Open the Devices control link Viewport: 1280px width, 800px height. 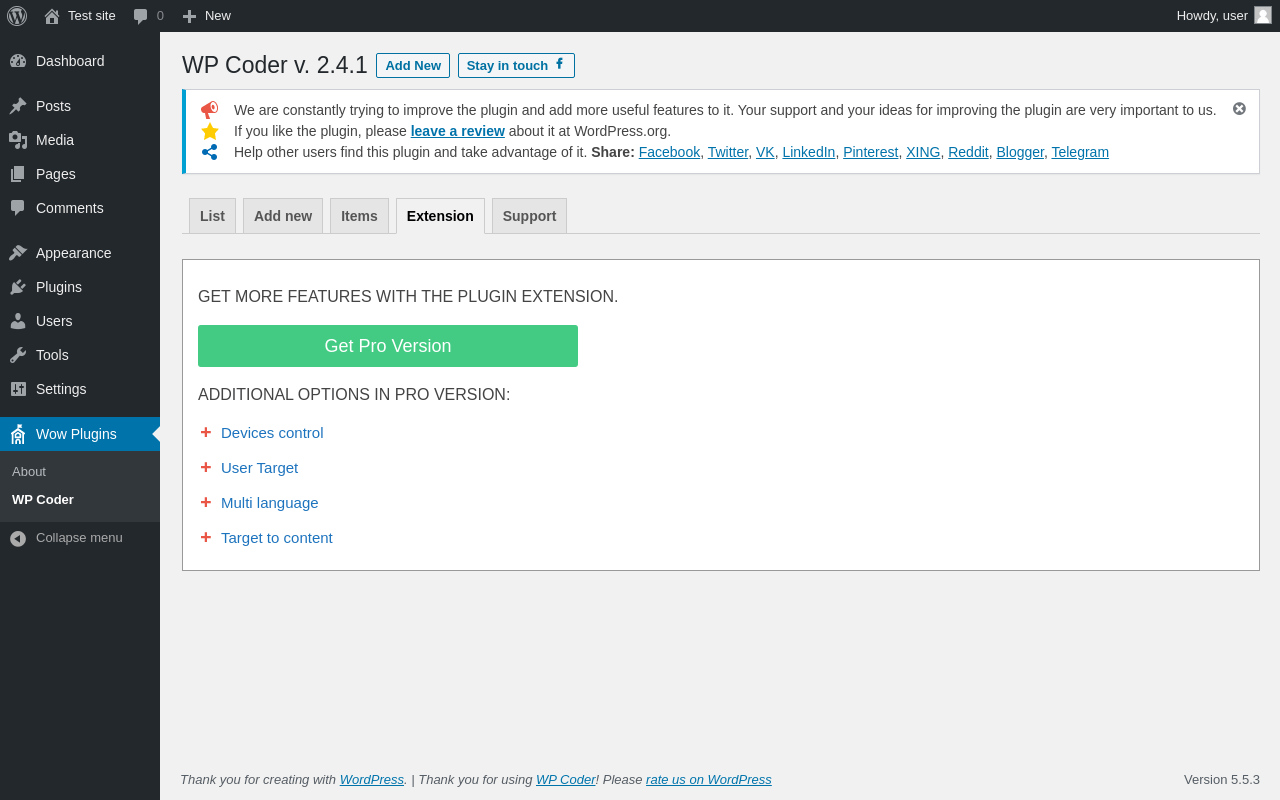click(x=272, y=432)
